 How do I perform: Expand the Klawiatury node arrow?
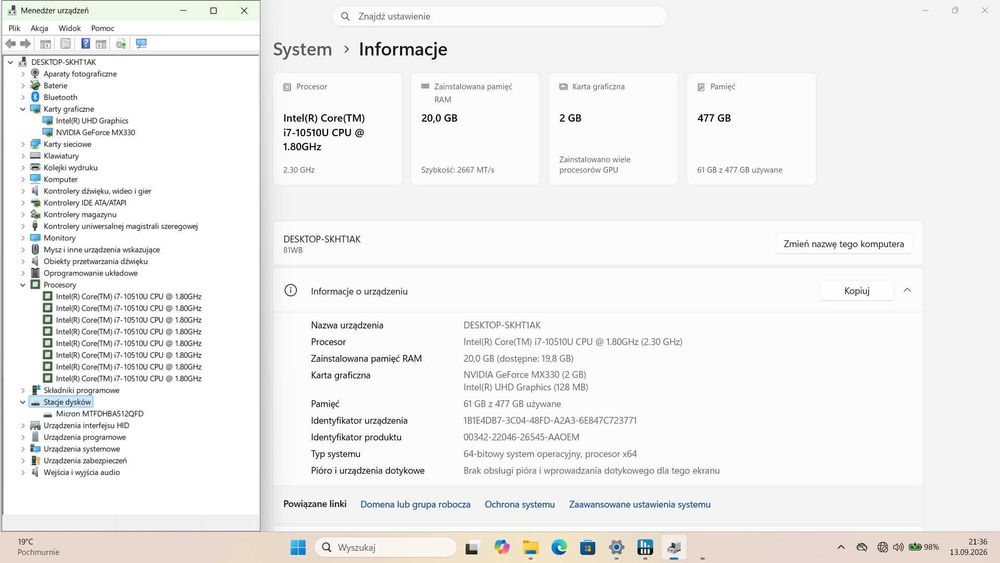23,156
